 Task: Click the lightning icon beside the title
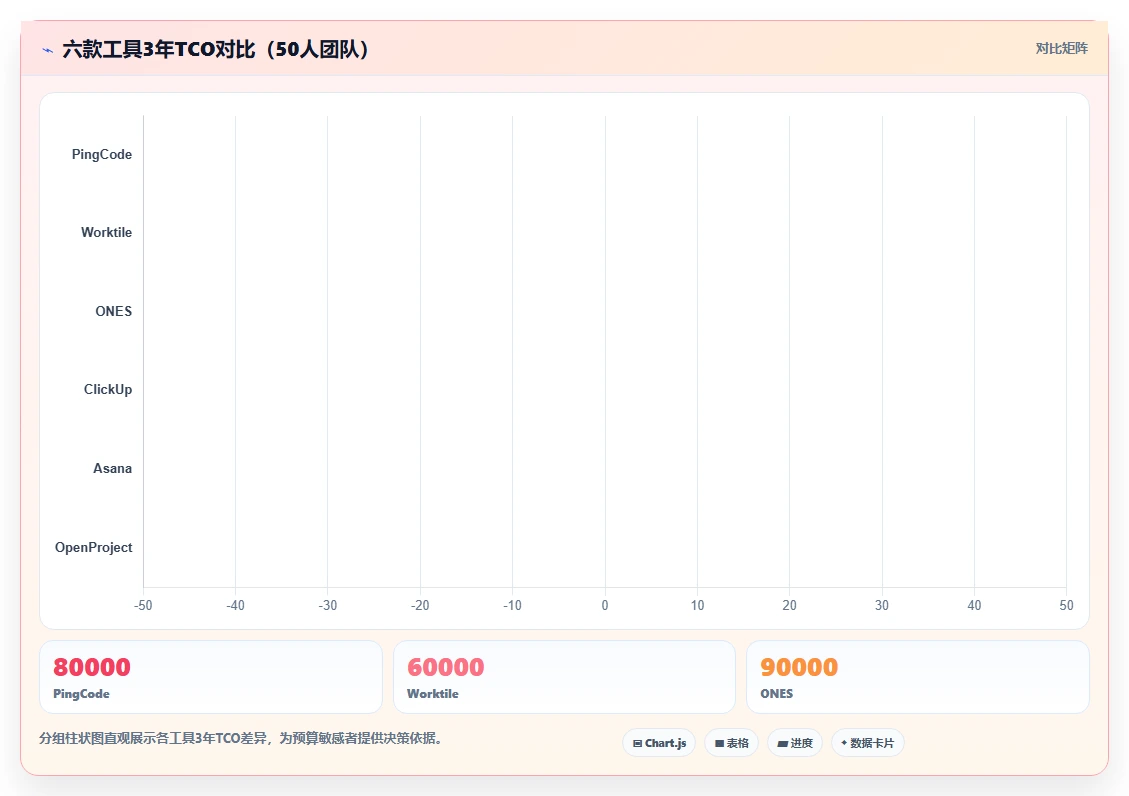pyautogui.click(x=48, y=50)
